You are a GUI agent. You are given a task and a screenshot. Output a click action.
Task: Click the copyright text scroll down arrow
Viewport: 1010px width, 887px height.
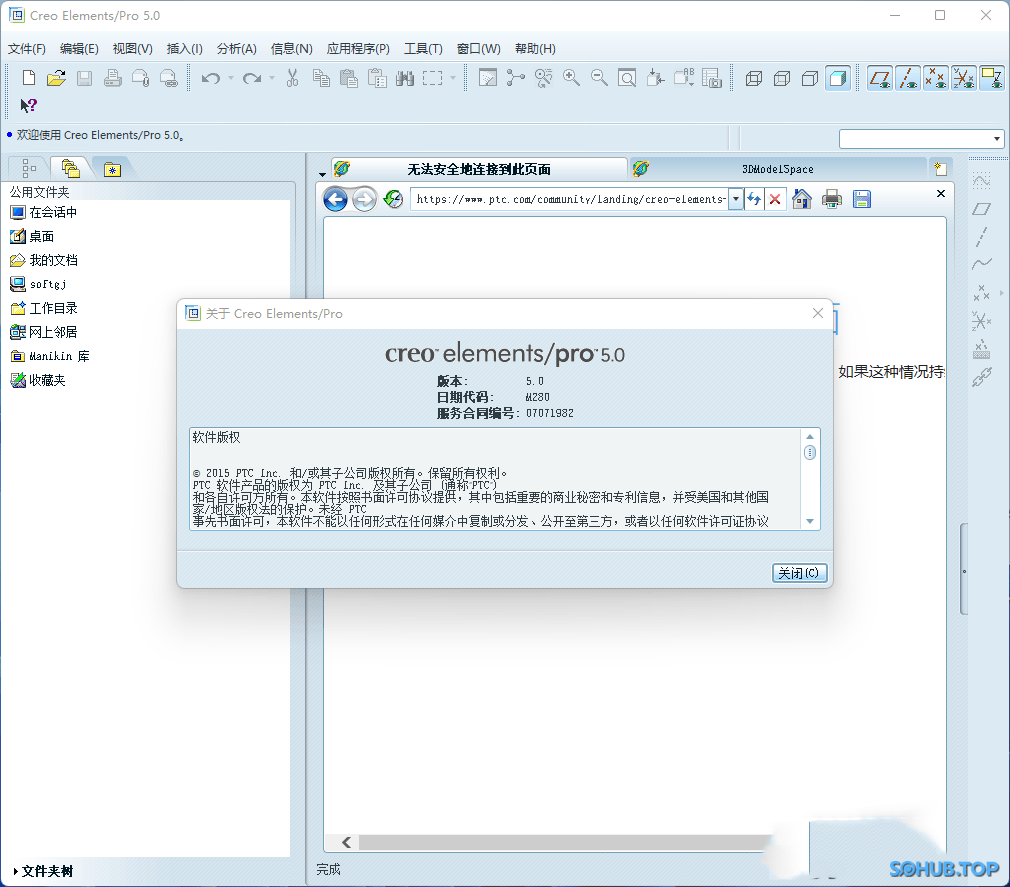pos(810,521)
